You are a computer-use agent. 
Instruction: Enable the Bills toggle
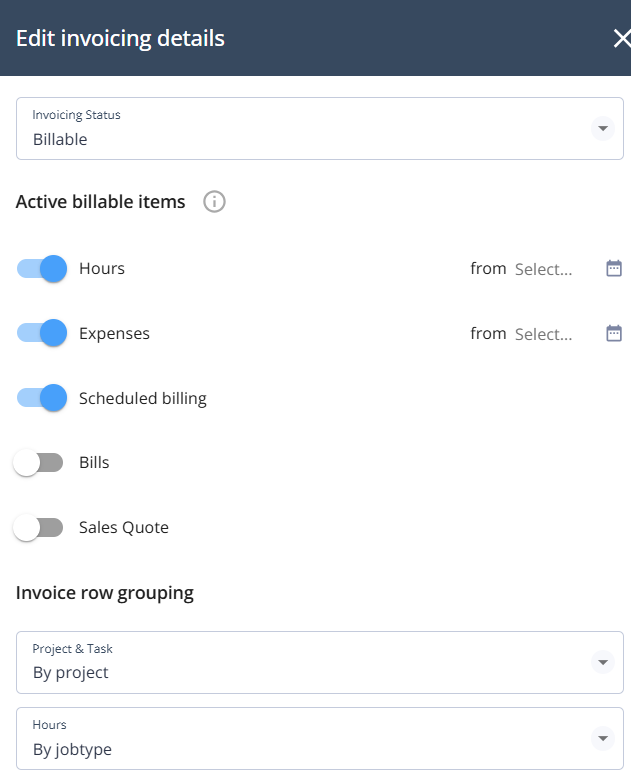(38, 462)
